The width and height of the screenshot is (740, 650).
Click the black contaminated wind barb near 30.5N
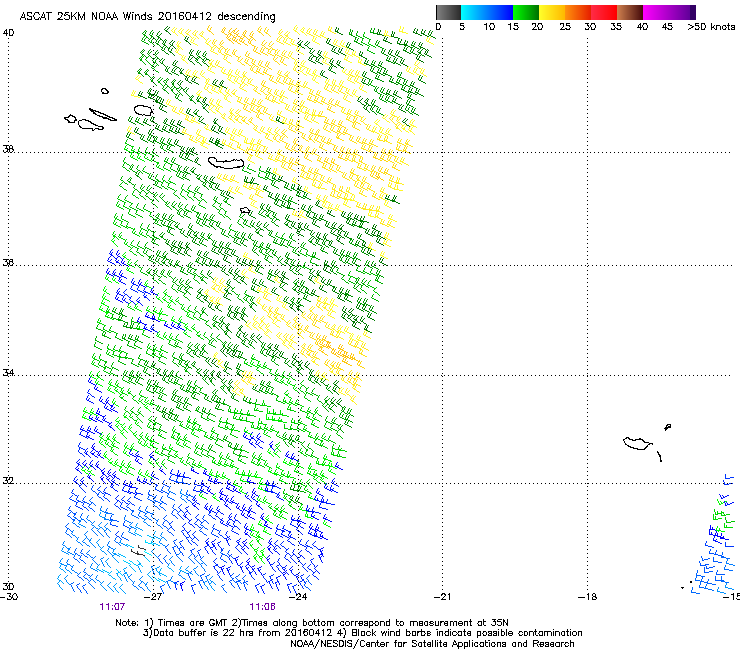[x=138, y=550]
